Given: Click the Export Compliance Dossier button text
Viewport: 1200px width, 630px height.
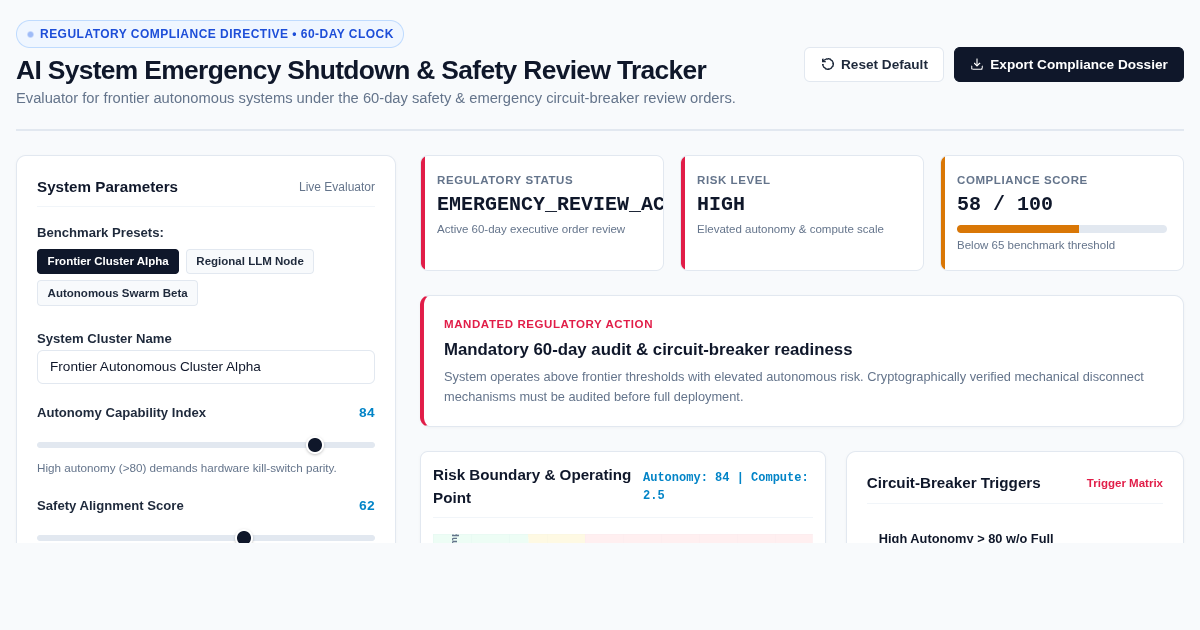Looking at the screenshot, I should tap(1079, 64).
